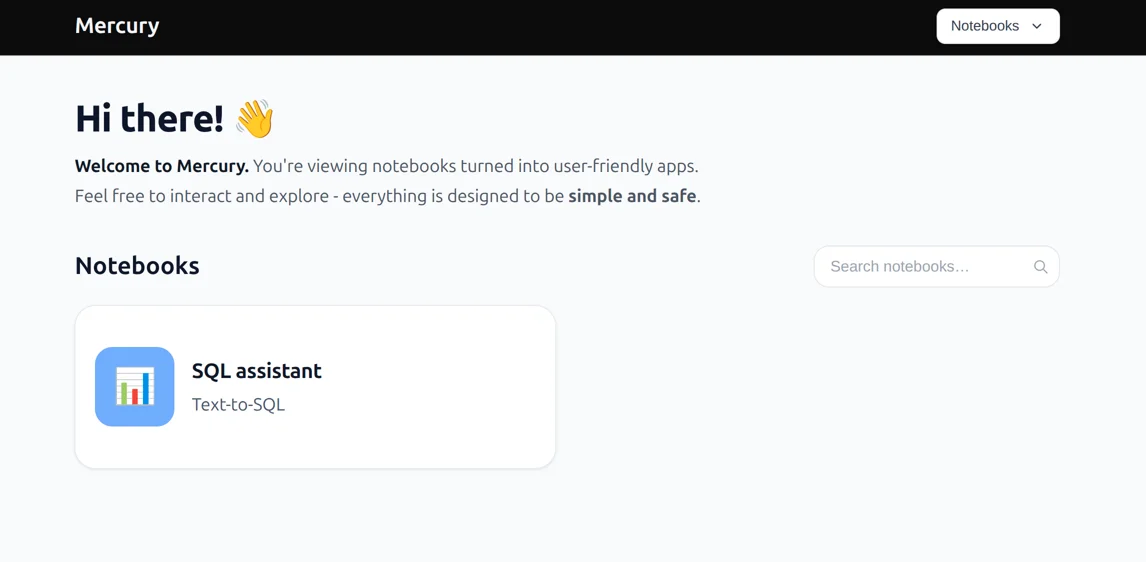
Task: Expand the chevron arrow beside Notebooks
Action: (x=1037, y=26)
